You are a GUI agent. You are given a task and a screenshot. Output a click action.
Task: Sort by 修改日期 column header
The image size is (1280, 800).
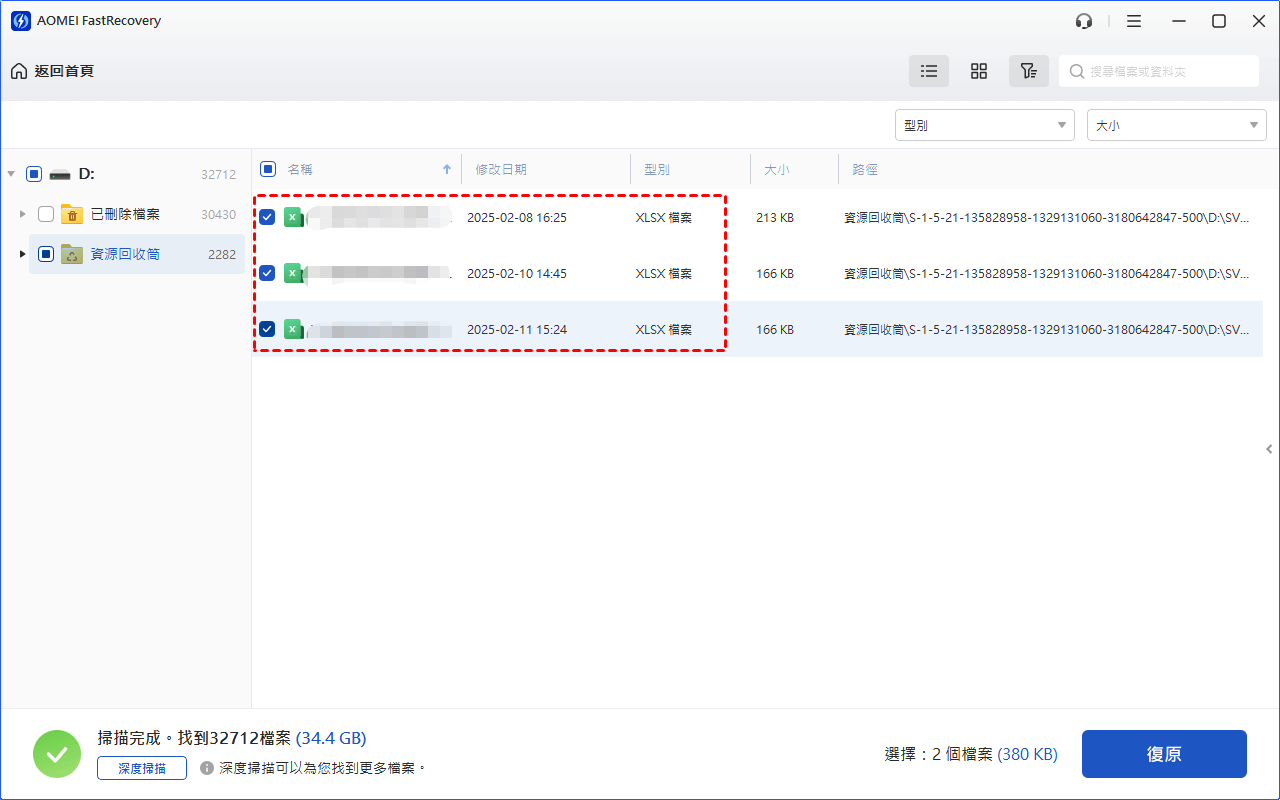pyautogui.click(x=501, y=170)
